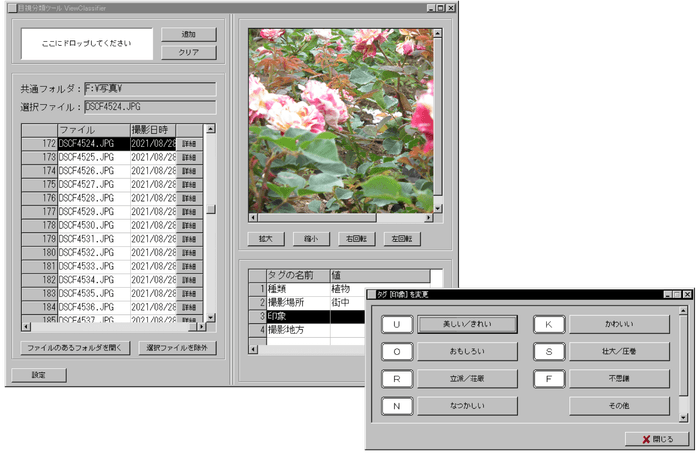Click the date cell of row 173

[153, 158]
